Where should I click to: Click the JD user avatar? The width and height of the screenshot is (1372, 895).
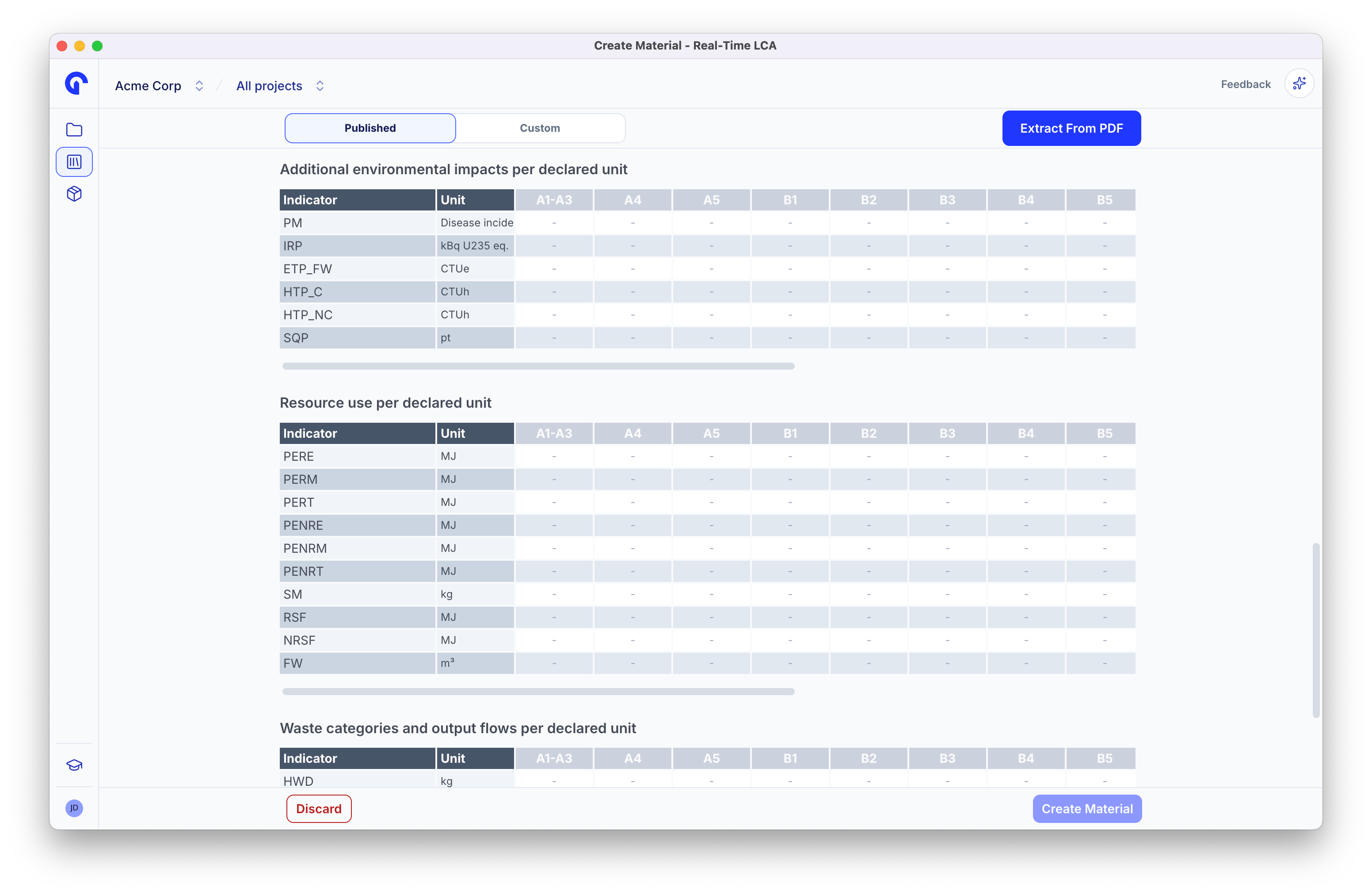(74, 808)
